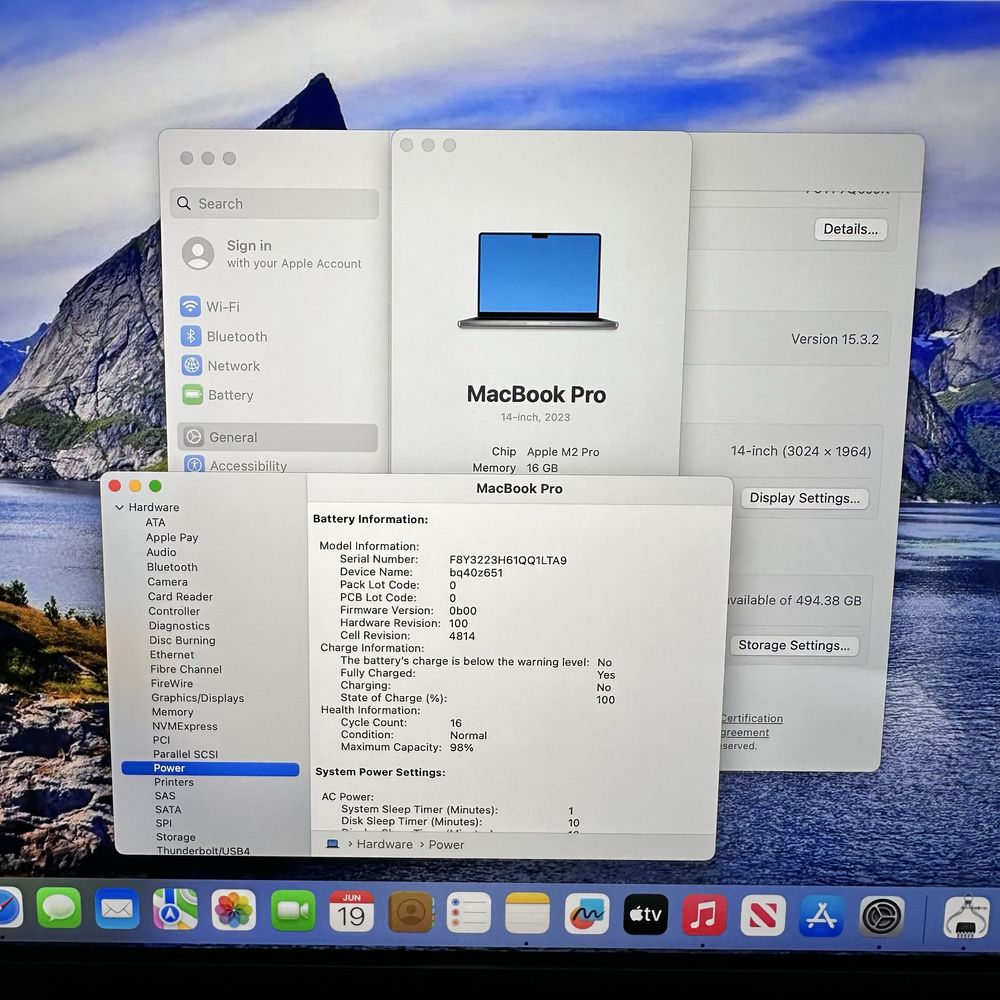Open System Settings icon in Dock

tap(882, 916)
